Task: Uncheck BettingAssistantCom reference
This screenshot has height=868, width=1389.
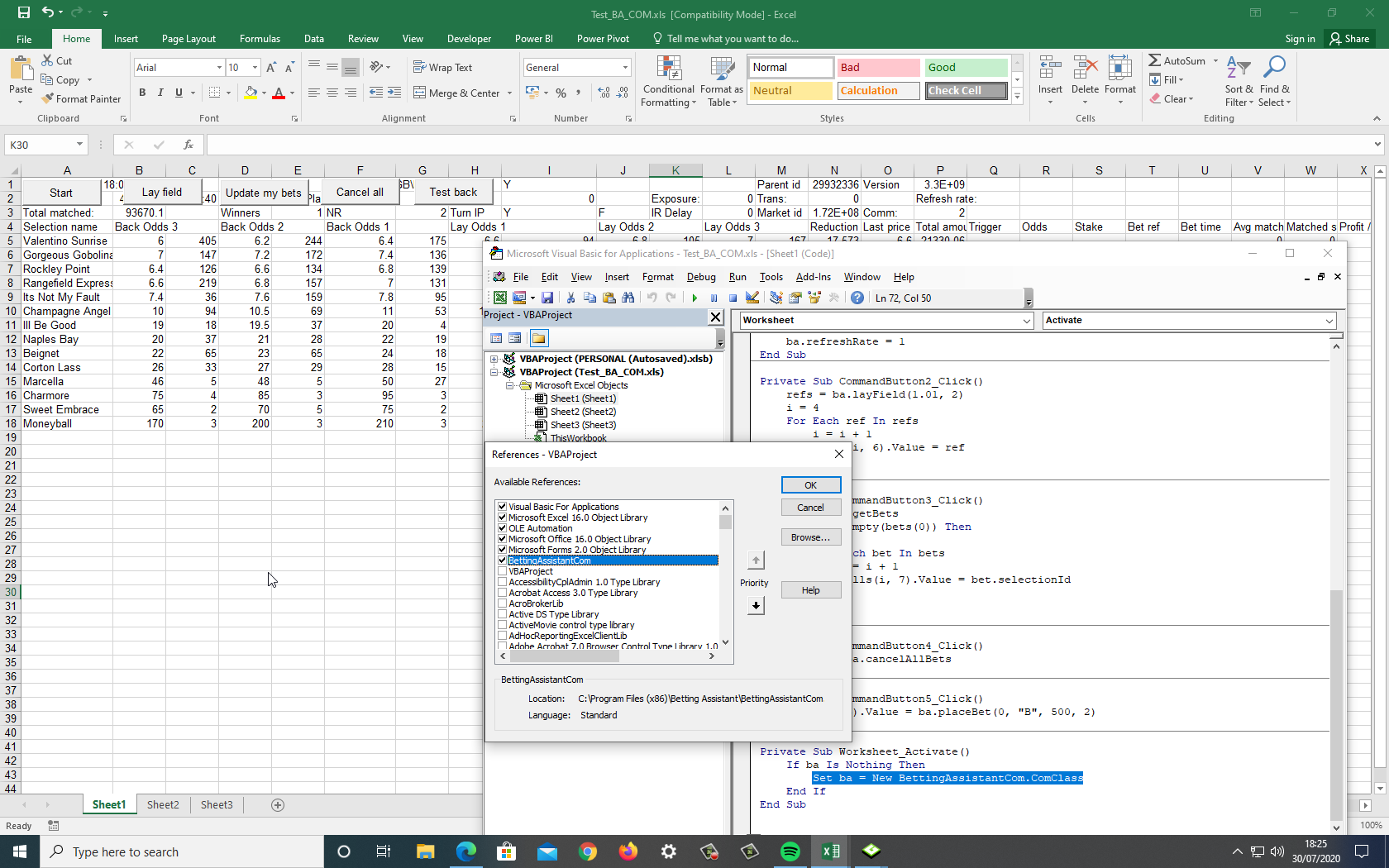Action: tap(502, 560)
